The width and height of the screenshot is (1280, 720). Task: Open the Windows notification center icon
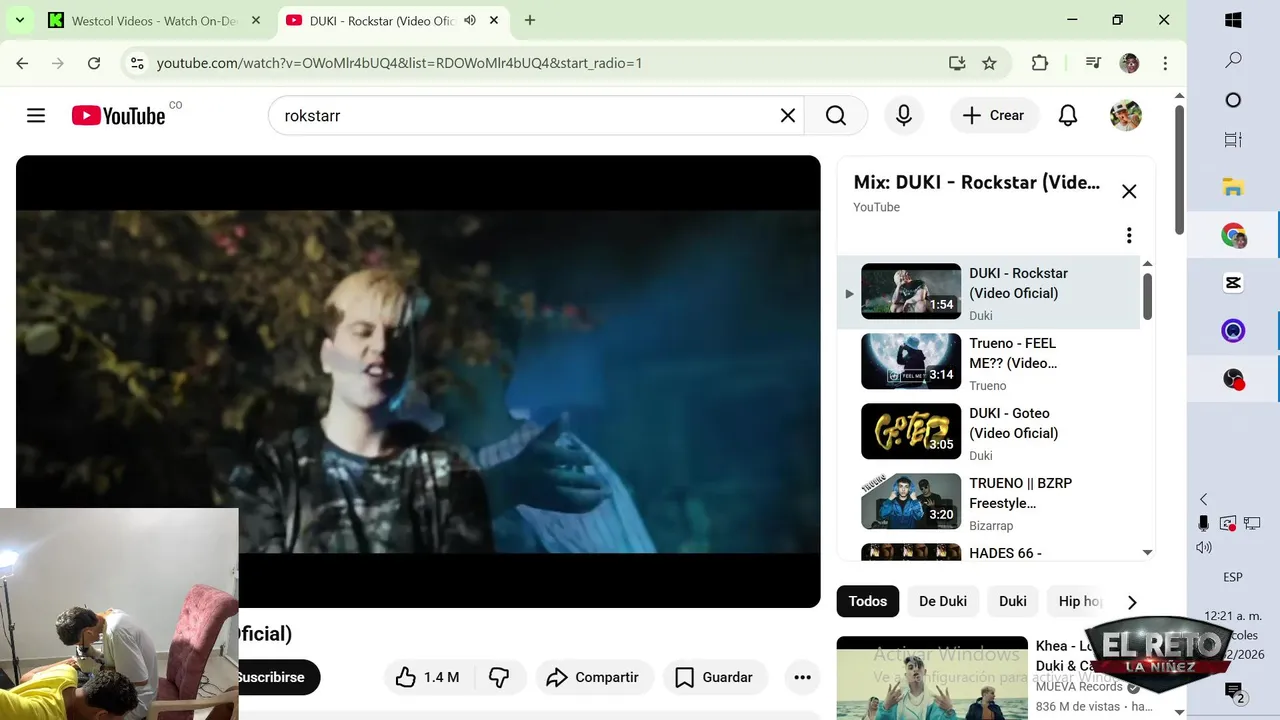pos(1234,692)
